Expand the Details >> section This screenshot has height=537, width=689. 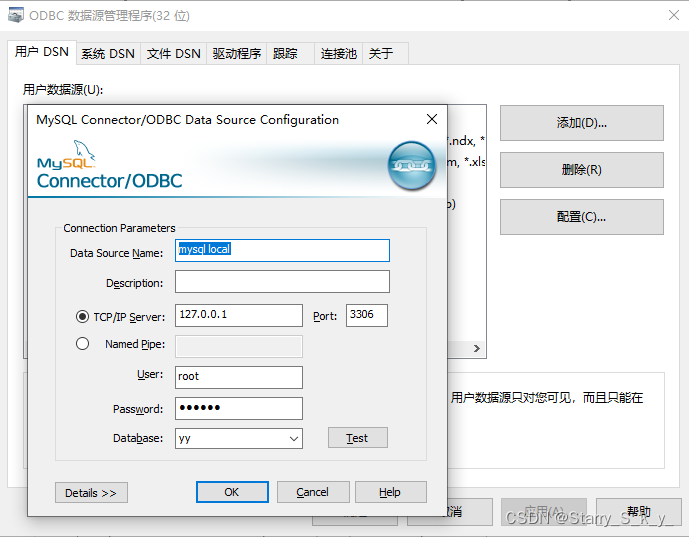pyautogui.click(x=91, y=493)
